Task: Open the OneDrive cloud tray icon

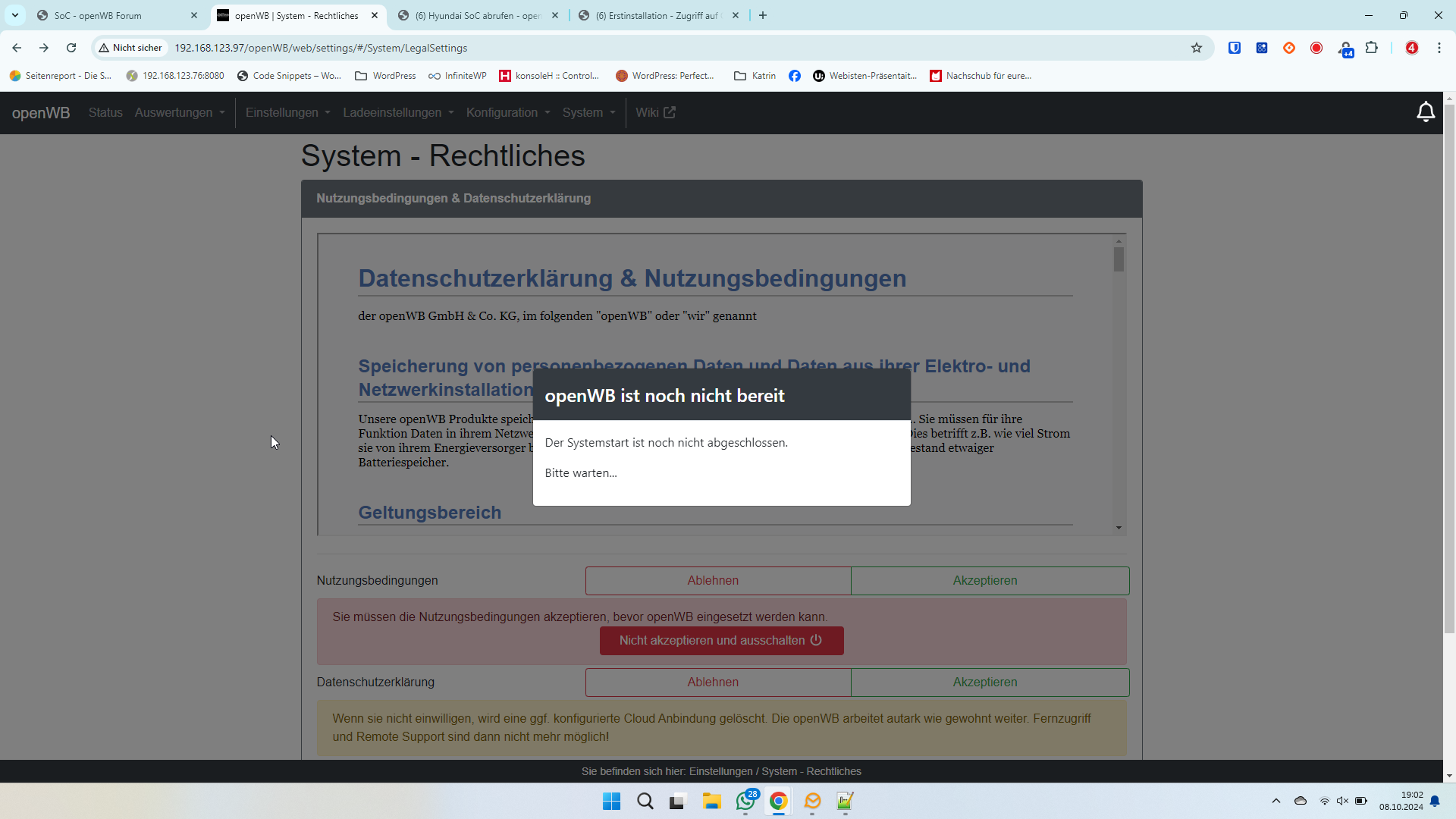Action: [1301, 801]
